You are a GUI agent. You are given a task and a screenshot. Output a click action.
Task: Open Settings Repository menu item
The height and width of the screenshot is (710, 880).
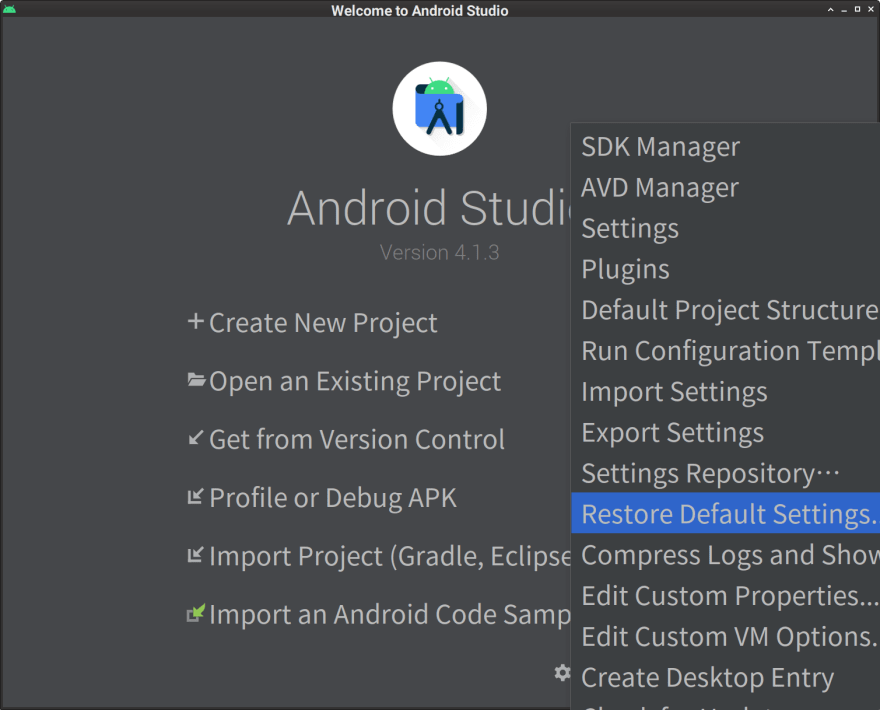tap(726, 473)
